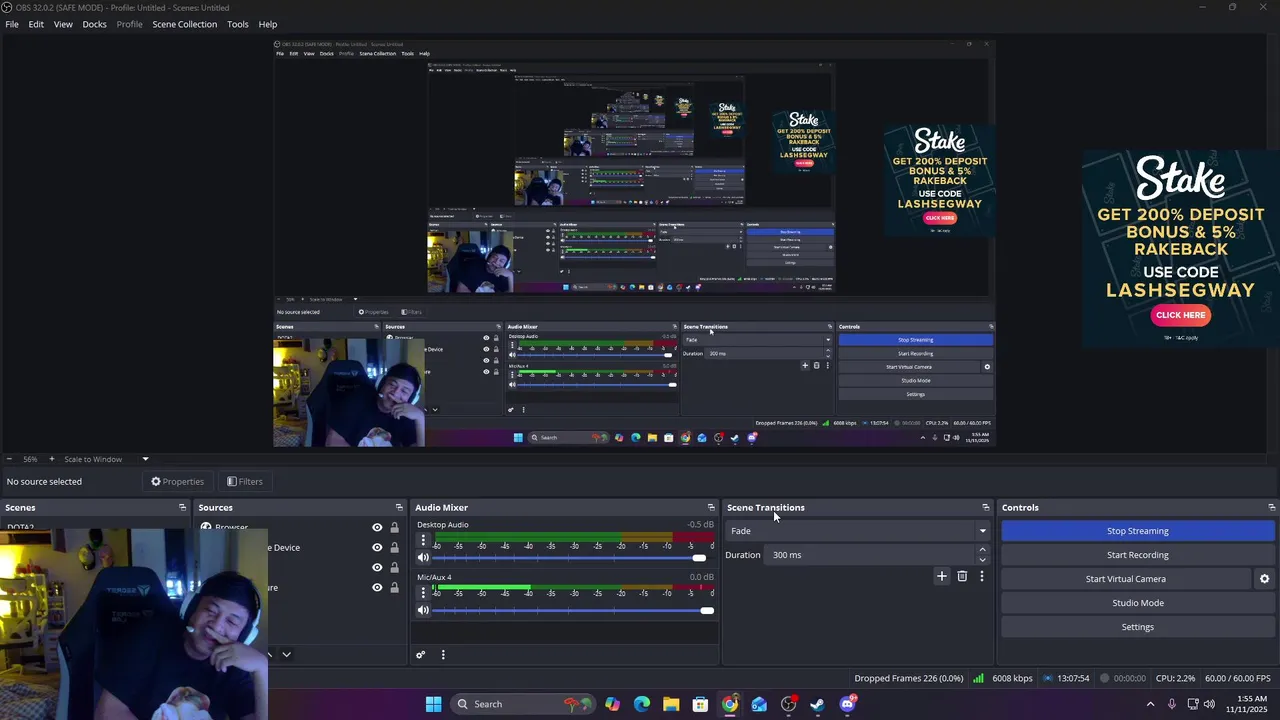Click Start Virtual Camera

[1125, 579]
